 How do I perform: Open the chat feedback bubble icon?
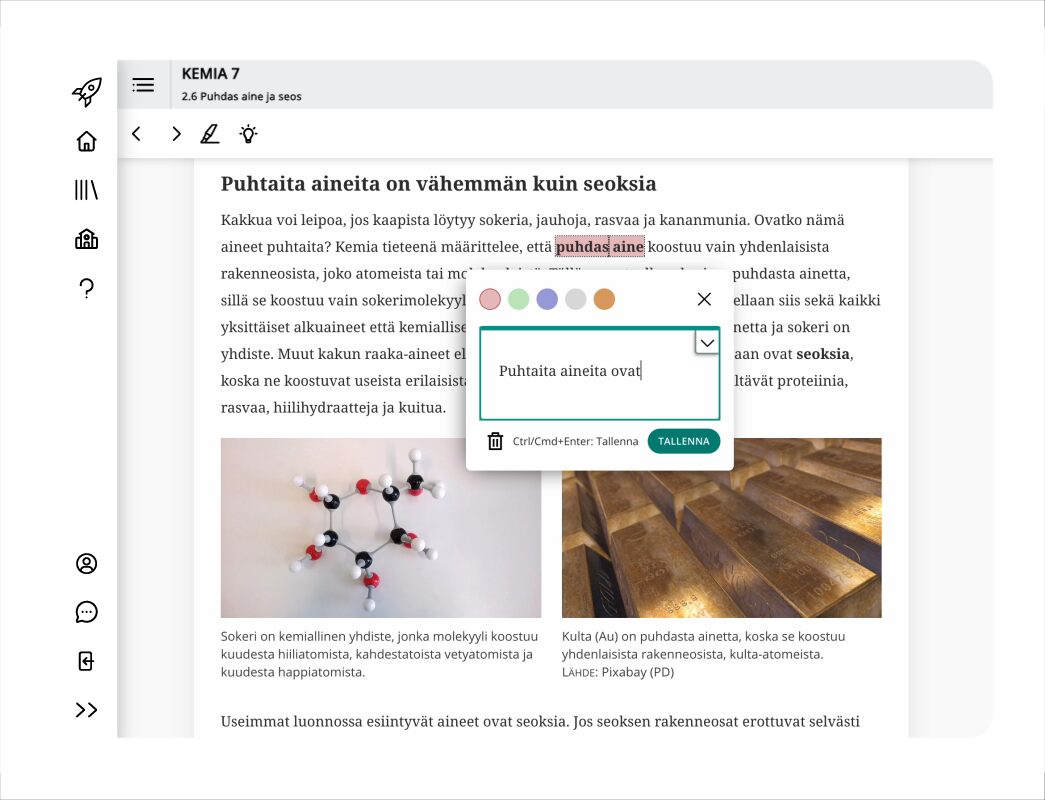click(x=87, y=612)
